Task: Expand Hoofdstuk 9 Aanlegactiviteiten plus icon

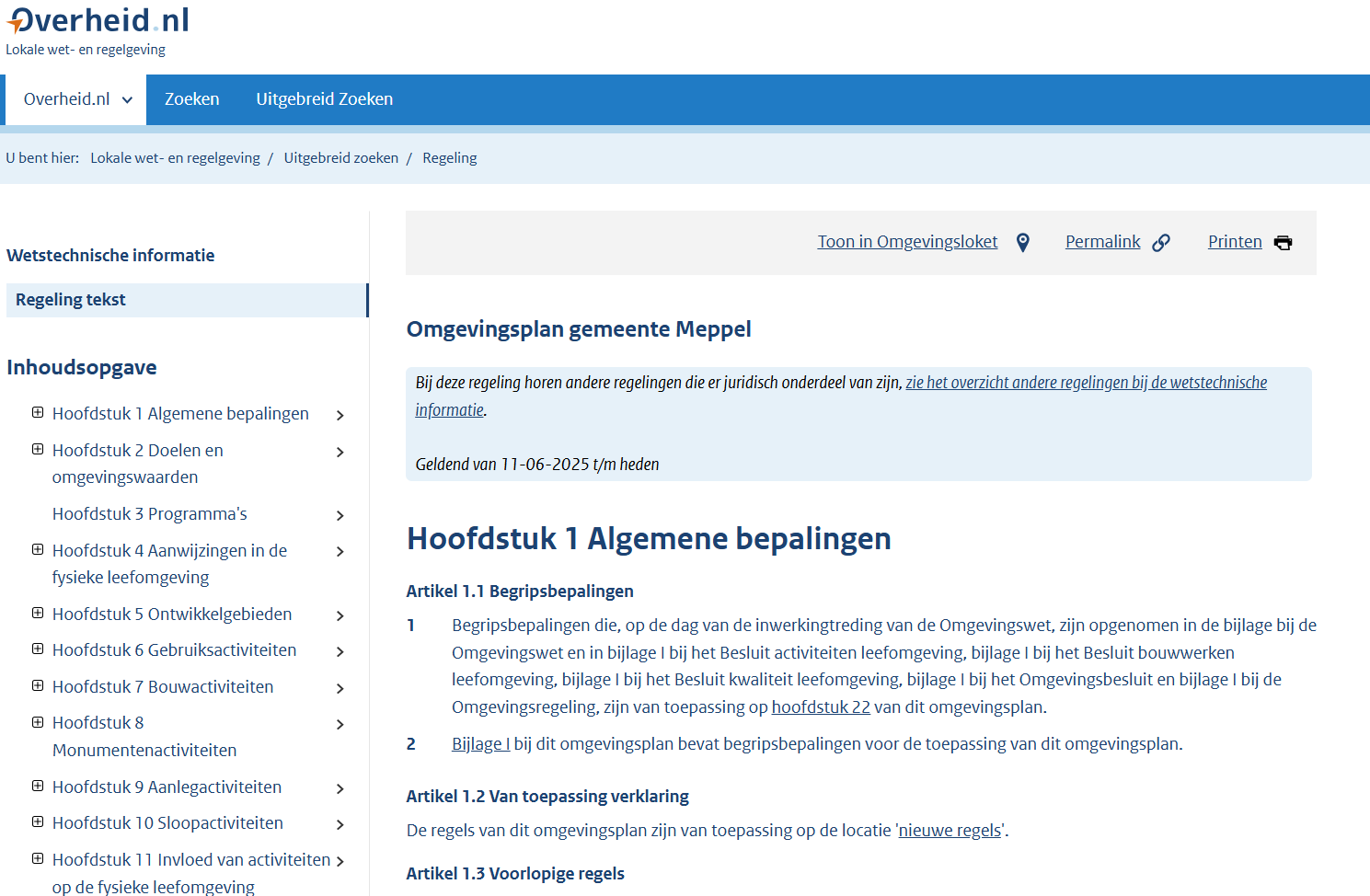Action: tap(38, 787)
